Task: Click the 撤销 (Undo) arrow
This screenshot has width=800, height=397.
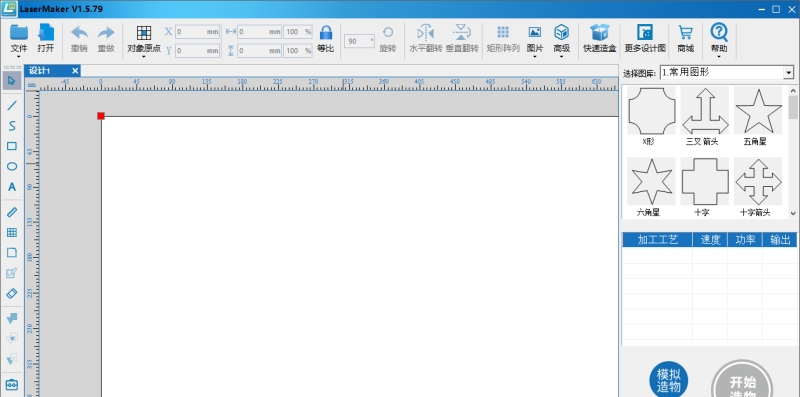Action: coord(79,33)
